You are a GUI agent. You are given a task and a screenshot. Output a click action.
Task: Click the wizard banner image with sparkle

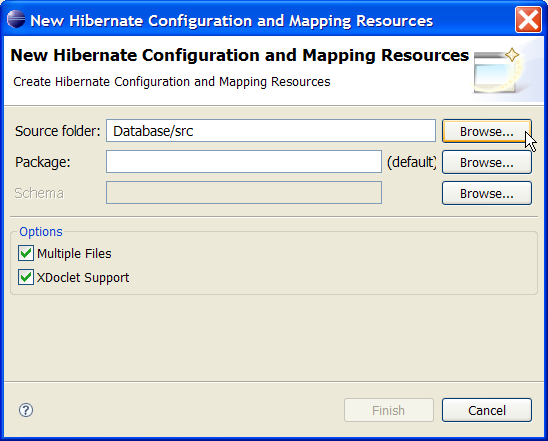pyautogui.click(x=498, y=71)
